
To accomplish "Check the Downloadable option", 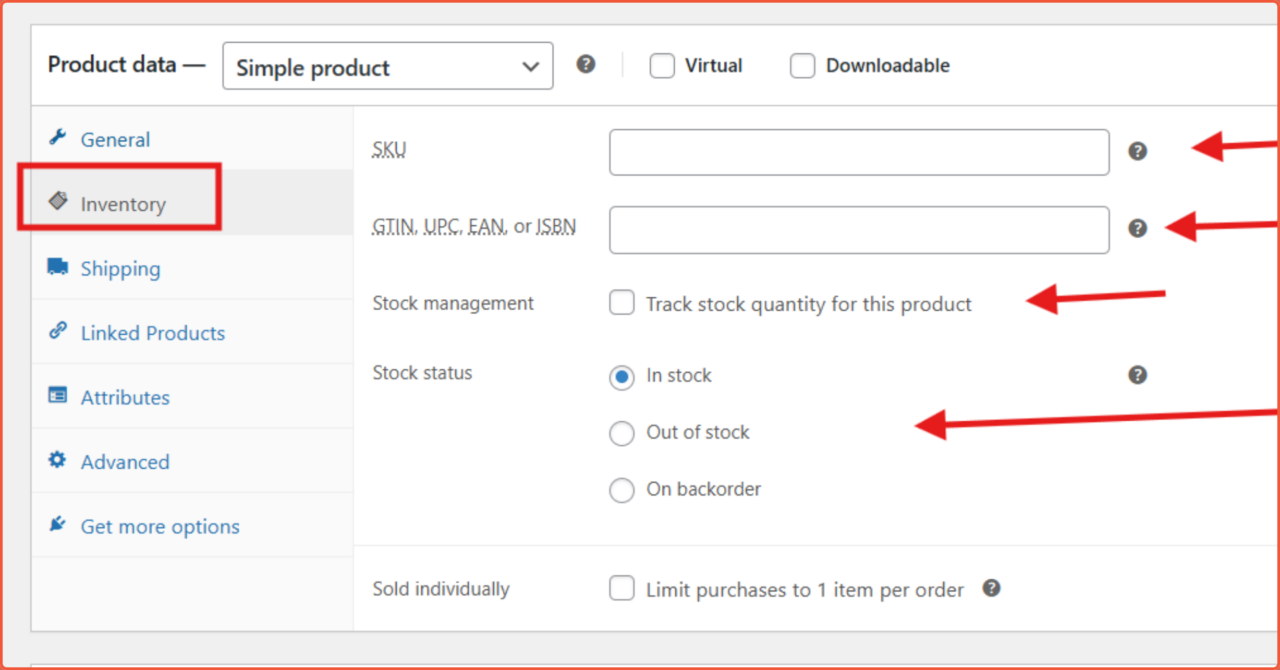I will click(x=802, y=65).
